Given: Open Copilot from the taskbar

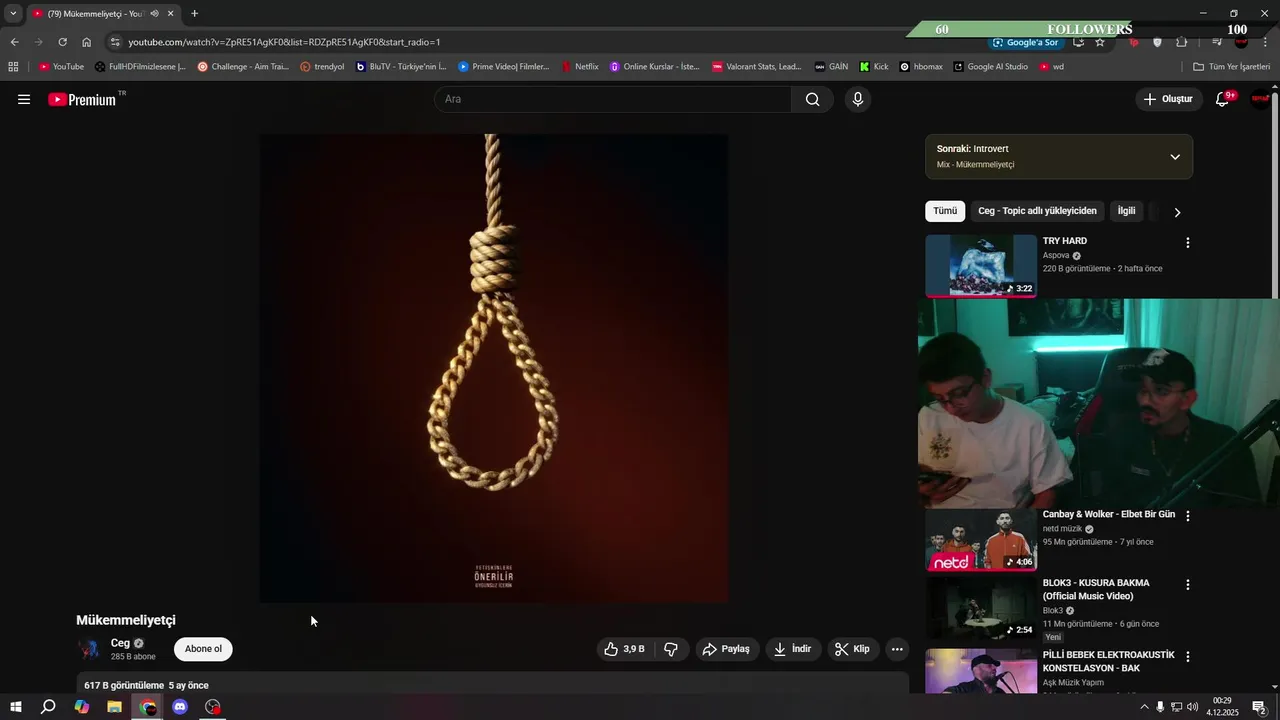Looking at the screenshot, I should tap(81, 707).
